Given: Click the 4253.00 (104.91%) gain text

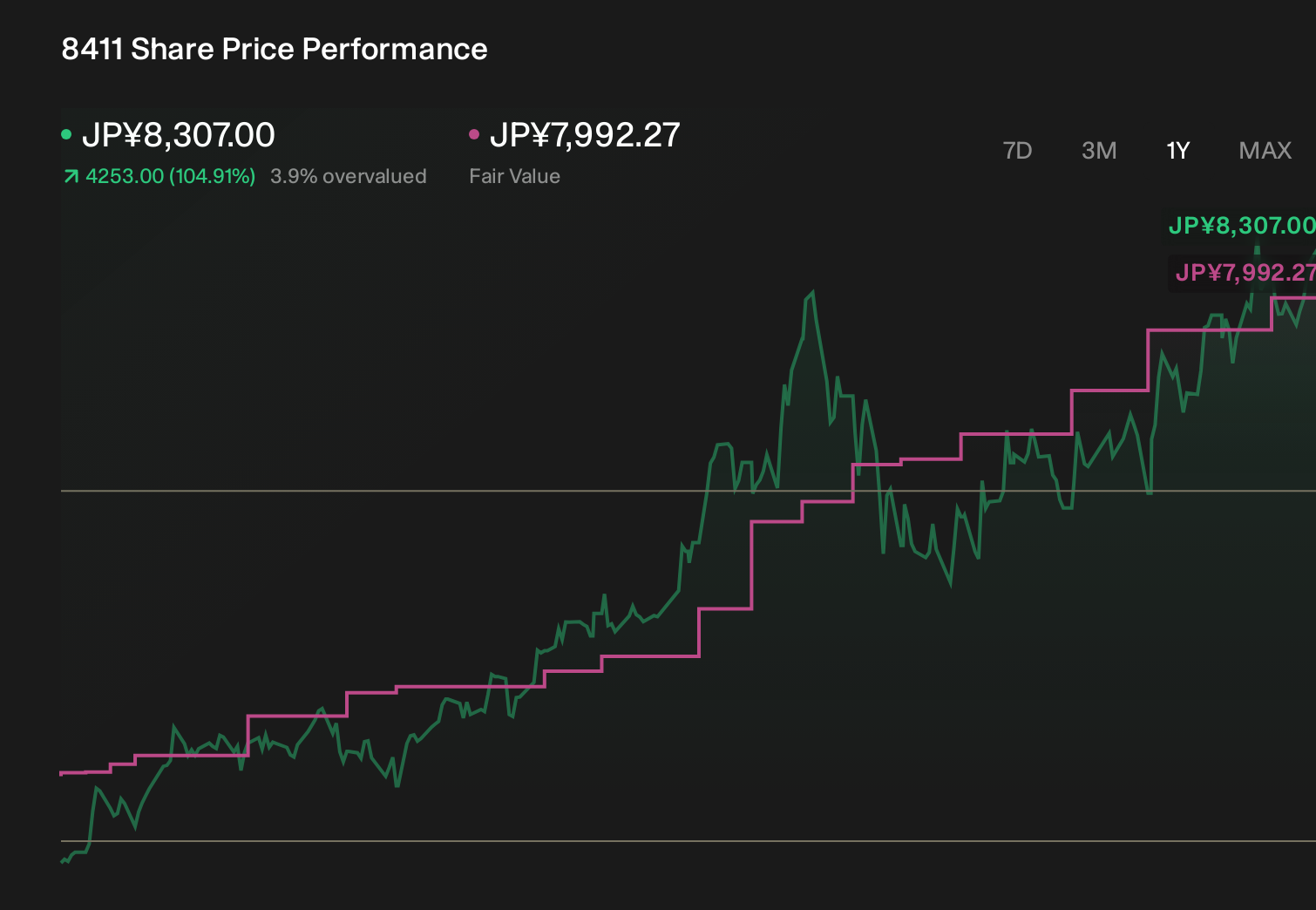Looking at the screenshot, I should pos(170,176).
